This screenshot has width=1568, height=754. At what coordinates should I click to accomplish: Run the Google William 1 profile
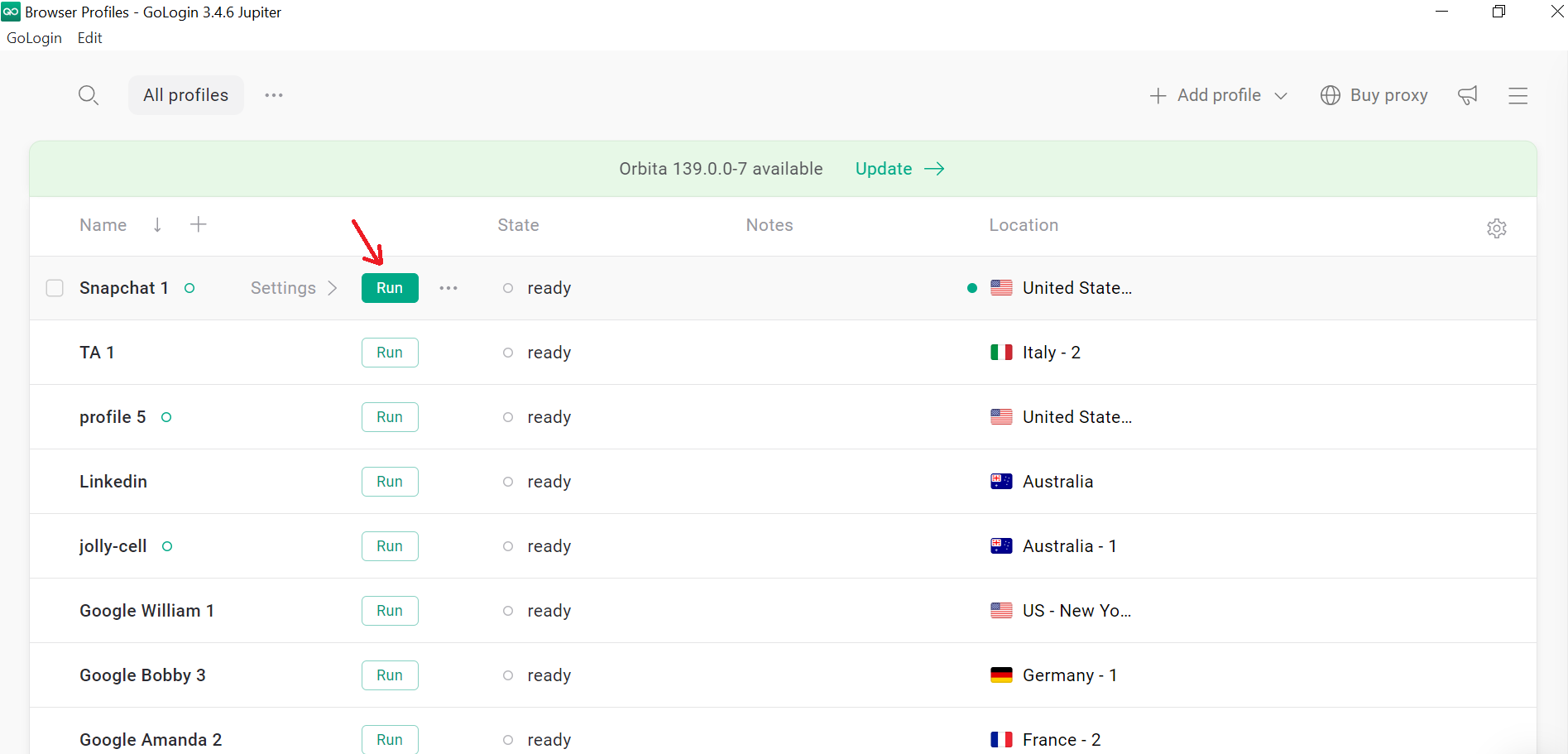coord(390,611)
